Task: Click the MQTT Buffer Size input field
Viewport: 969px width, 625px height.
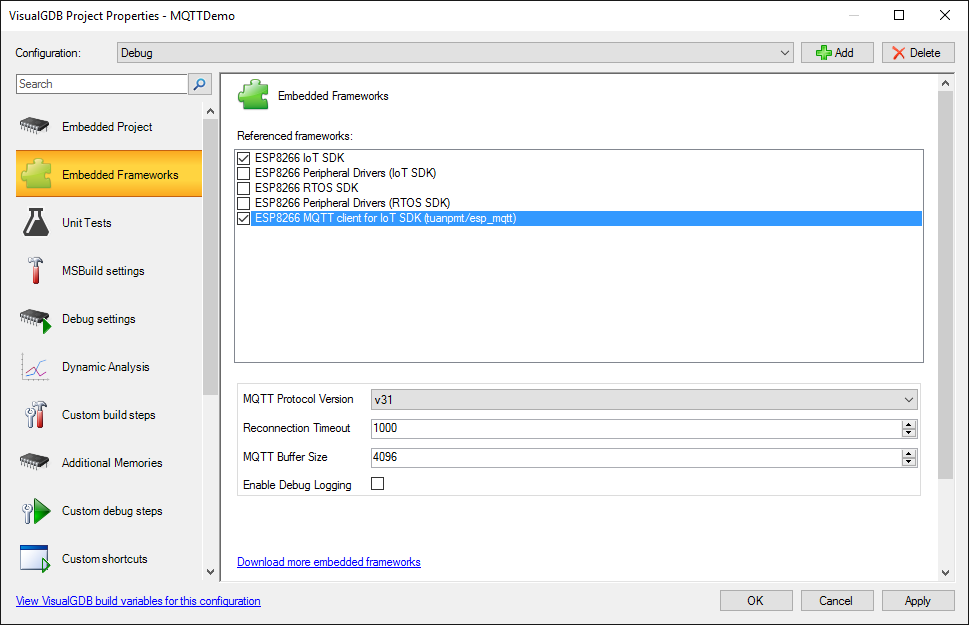Action: [636, 457]
